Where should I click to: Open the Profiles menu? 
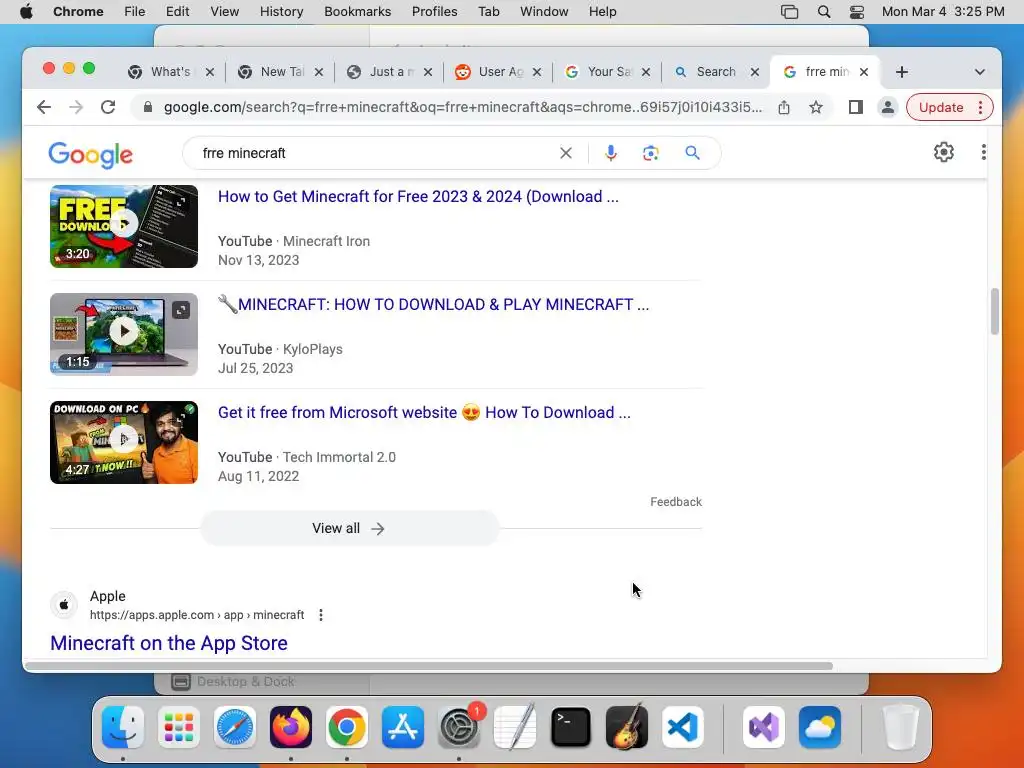(434, 12)
